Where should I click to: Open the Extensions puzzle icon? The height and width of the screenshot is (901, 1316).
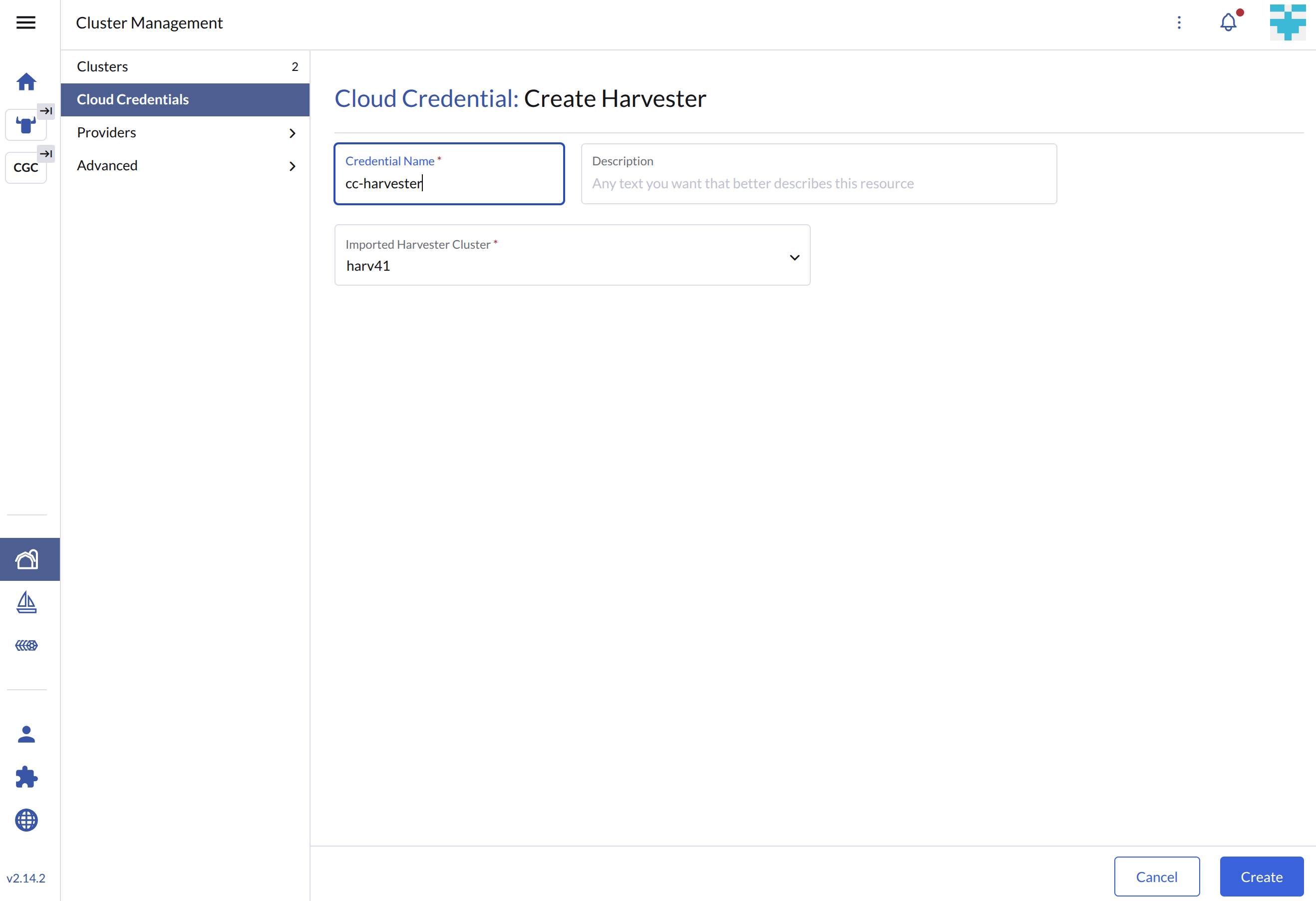coord(26,777)
